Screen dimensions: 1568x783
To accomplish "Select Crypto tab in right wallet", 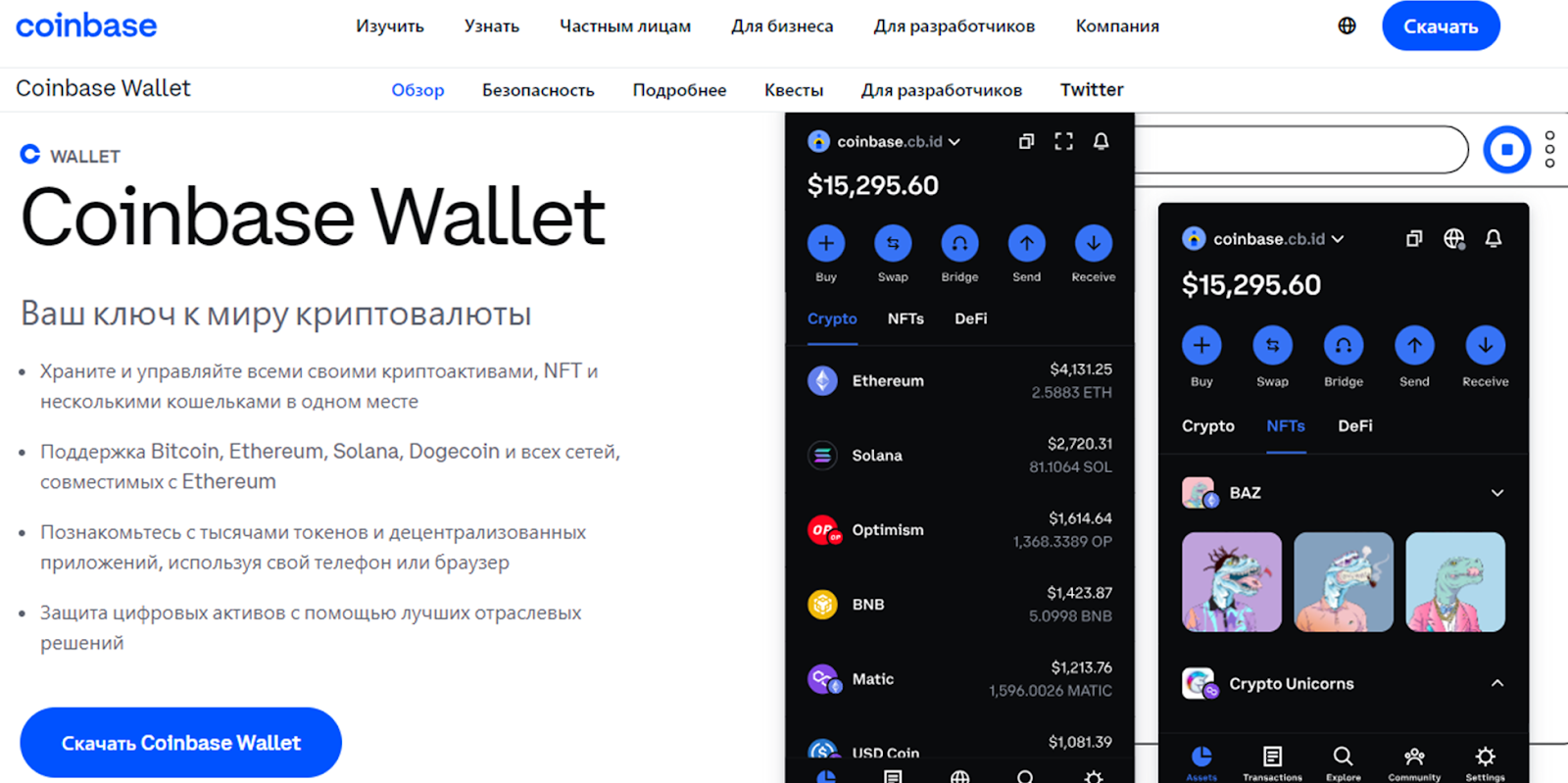I will click(x=1208, y=426).
